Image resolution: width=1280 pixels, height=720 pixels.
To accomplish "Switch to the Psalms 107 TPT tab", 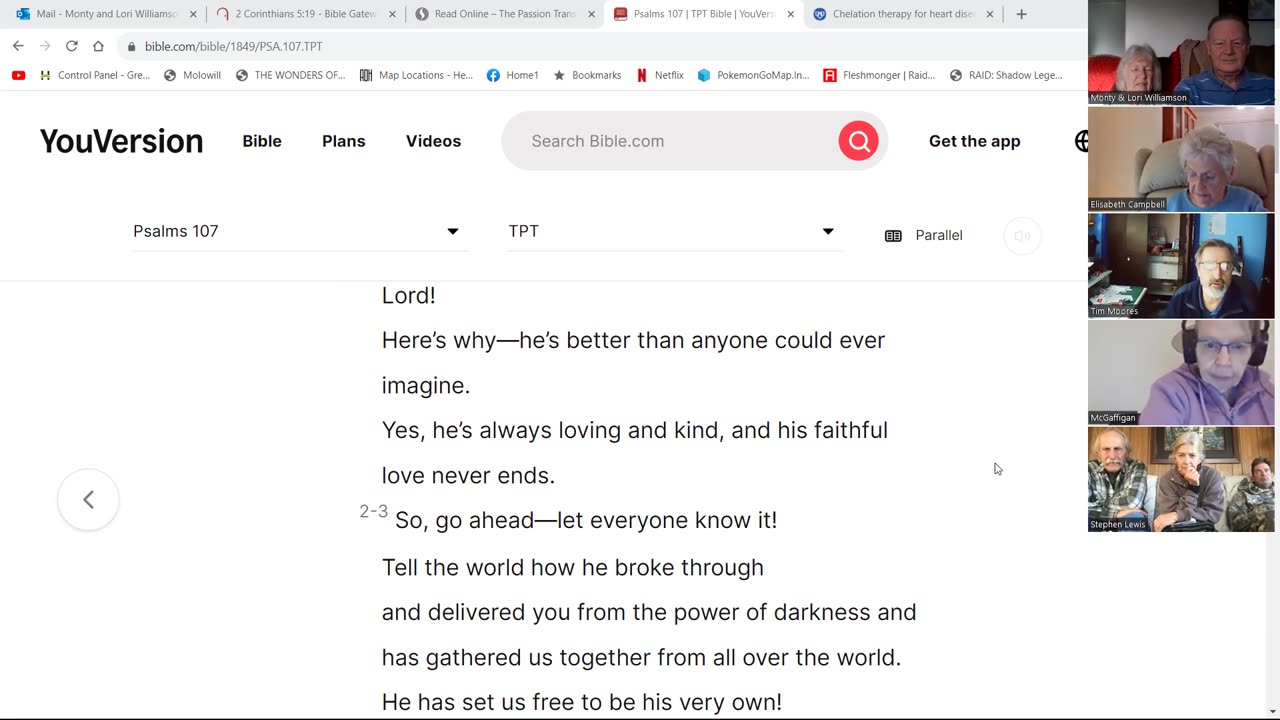I will pos(703,14).
